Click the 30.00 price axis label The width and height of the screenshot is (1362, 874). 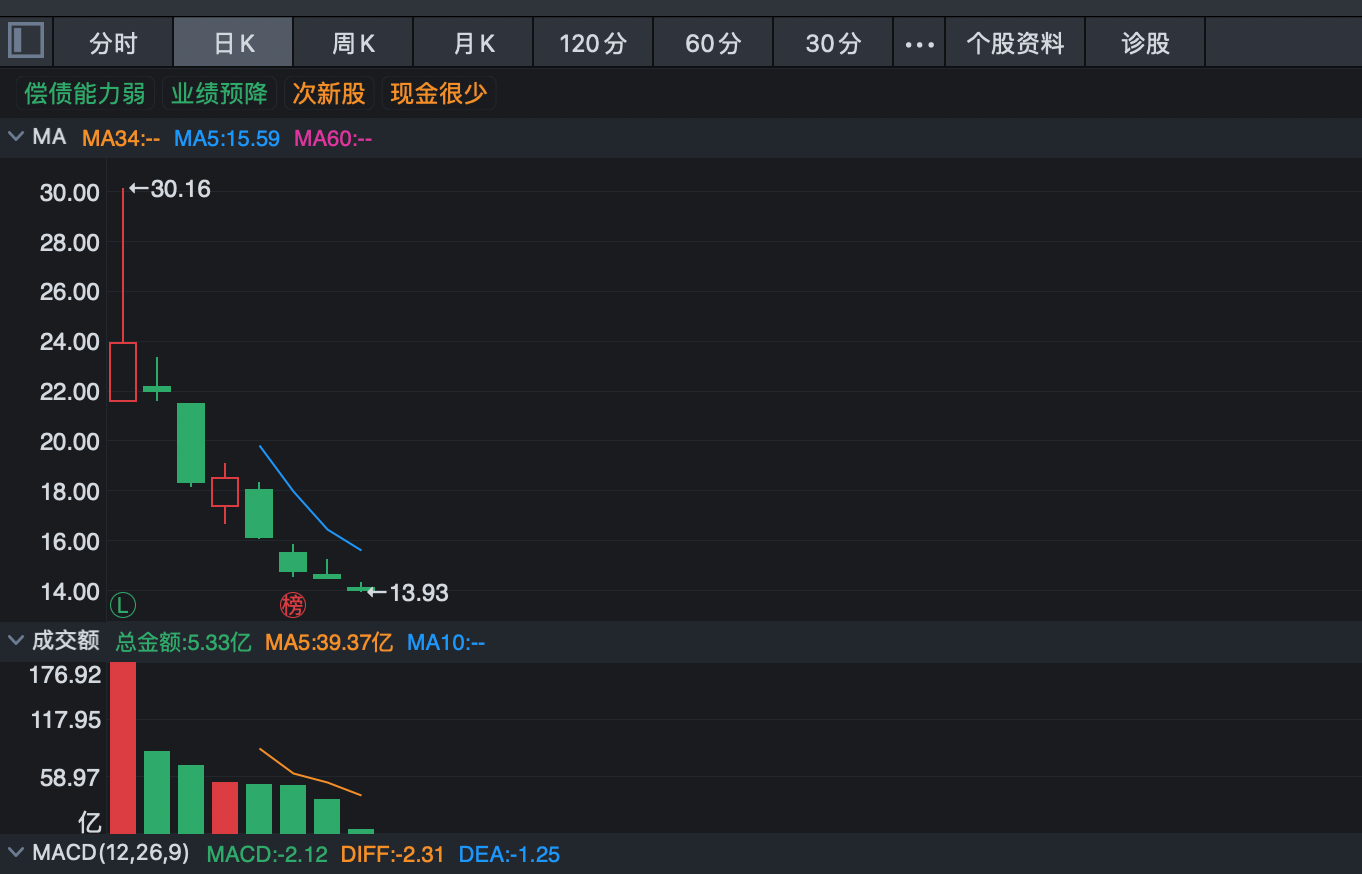coord(69,192)
